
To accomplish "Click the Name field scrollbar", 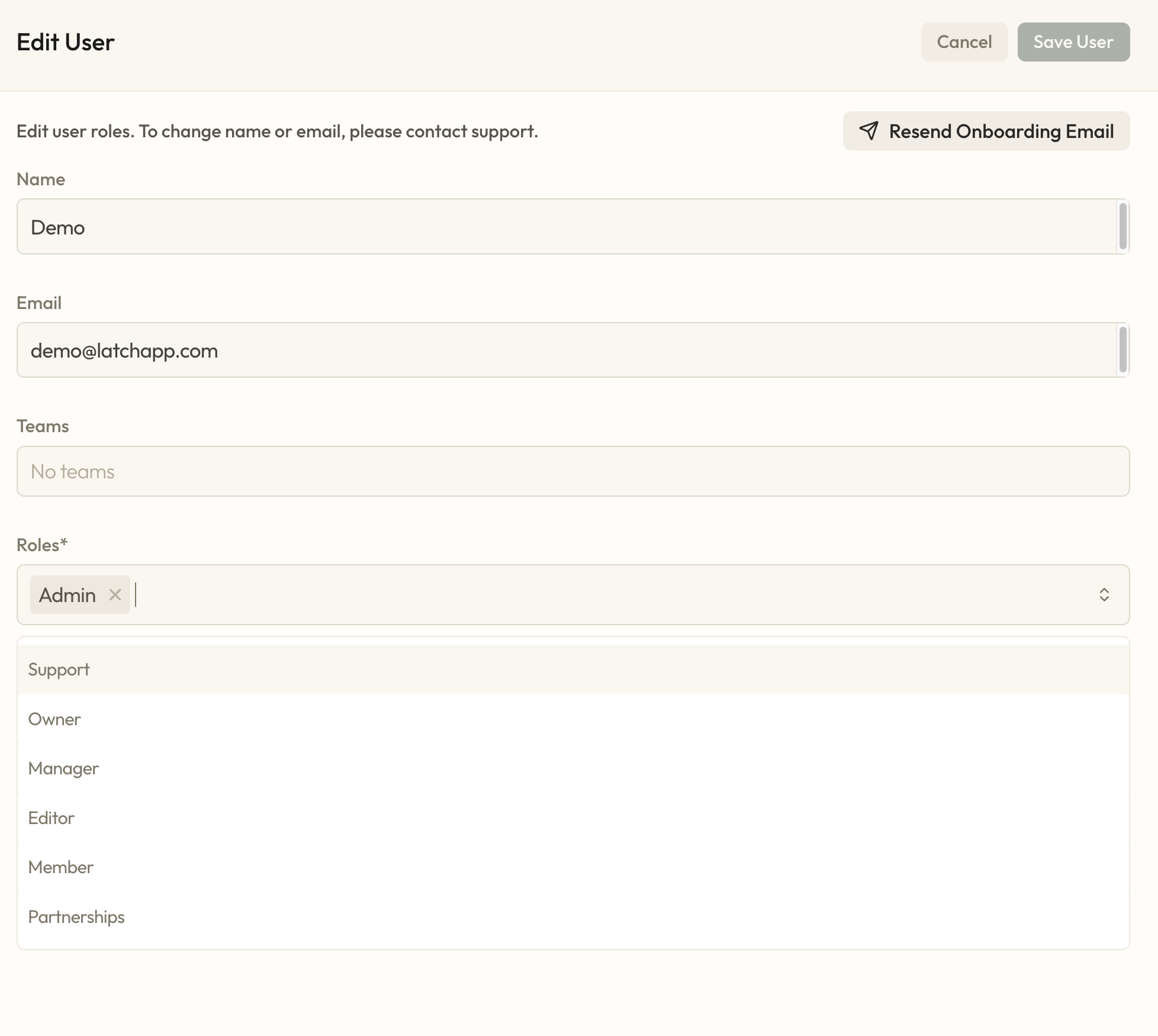I will click(1123, 227).
